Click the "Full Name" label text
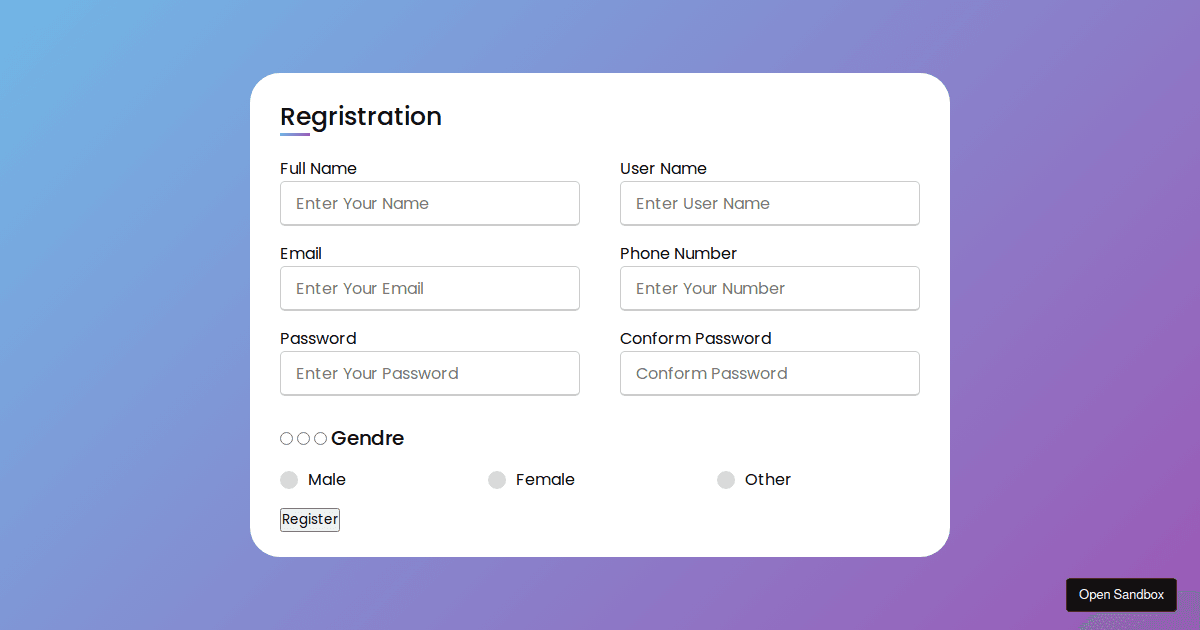Image resolution: width=1200 pixels, height=630 pixels. coord(318,168)
